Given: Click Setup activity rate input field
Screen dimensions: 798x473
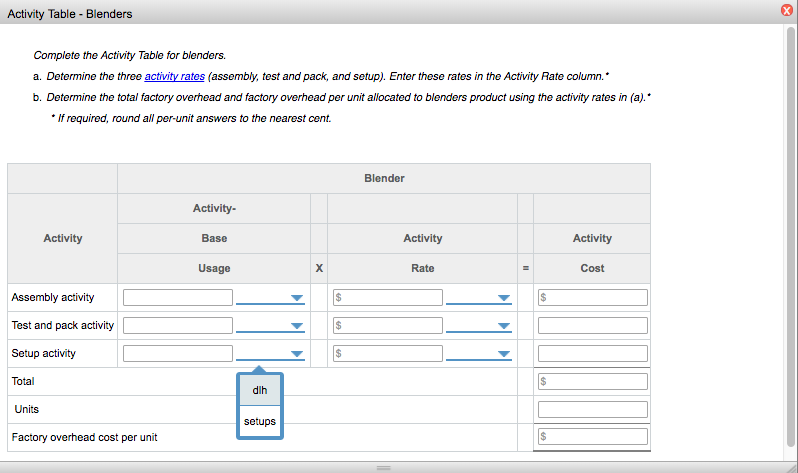Looking at the screenshot, I should click(x=388, y=353).
